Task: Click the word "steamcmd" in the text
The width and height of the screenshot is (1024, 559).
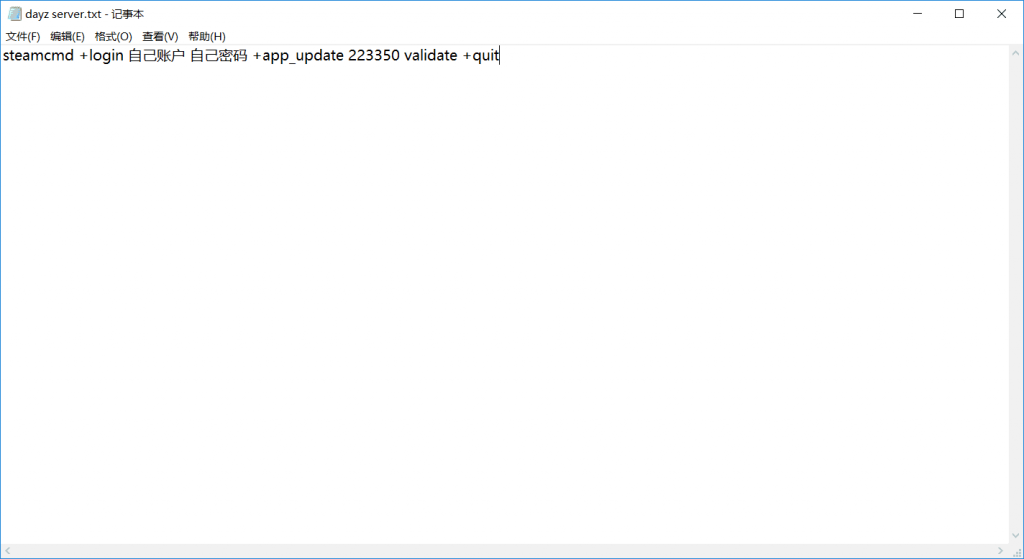Action: click(x=39, y=56)
